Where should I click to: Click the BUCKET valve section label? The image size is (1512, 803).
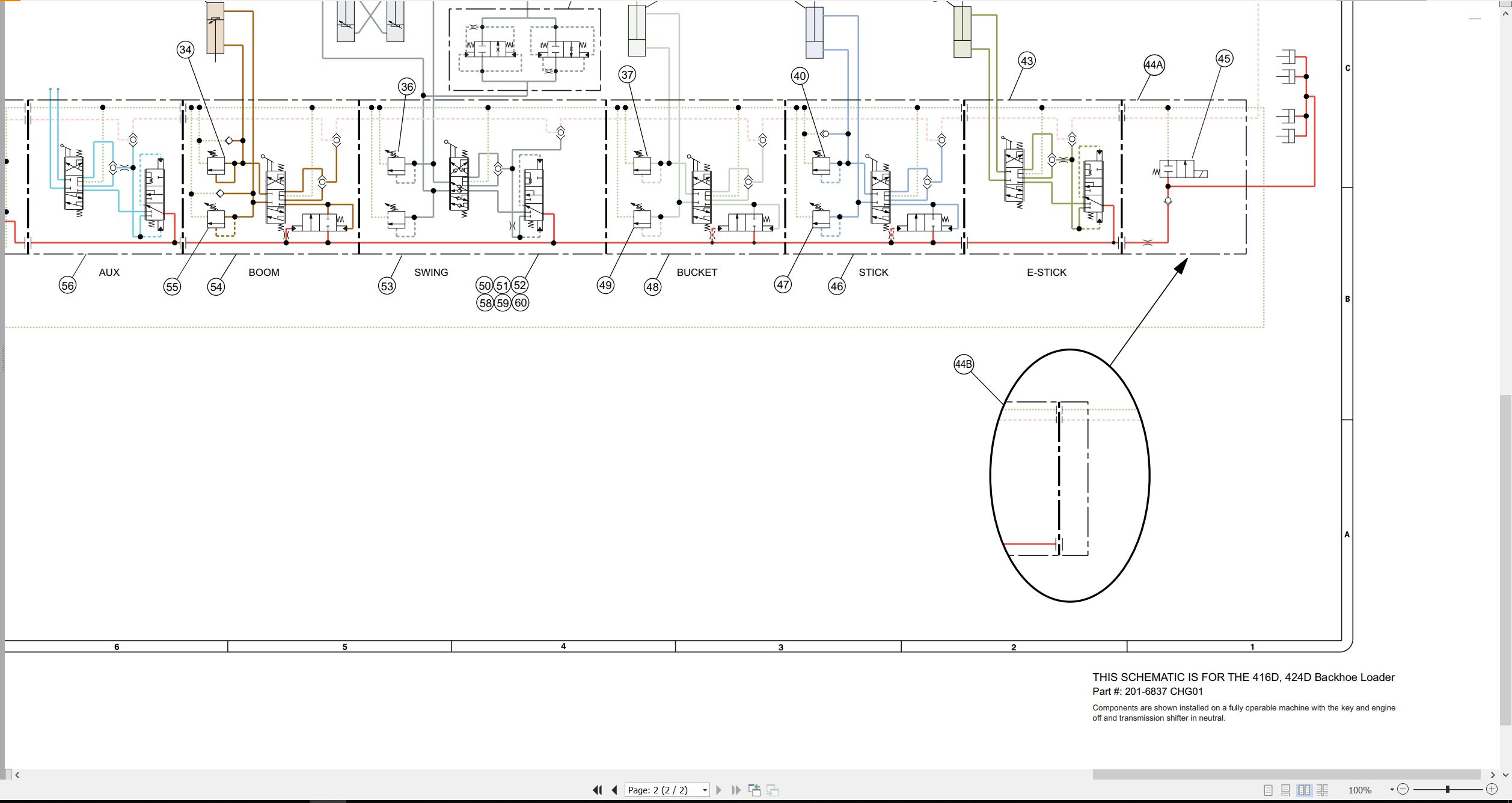coord(697,272)
